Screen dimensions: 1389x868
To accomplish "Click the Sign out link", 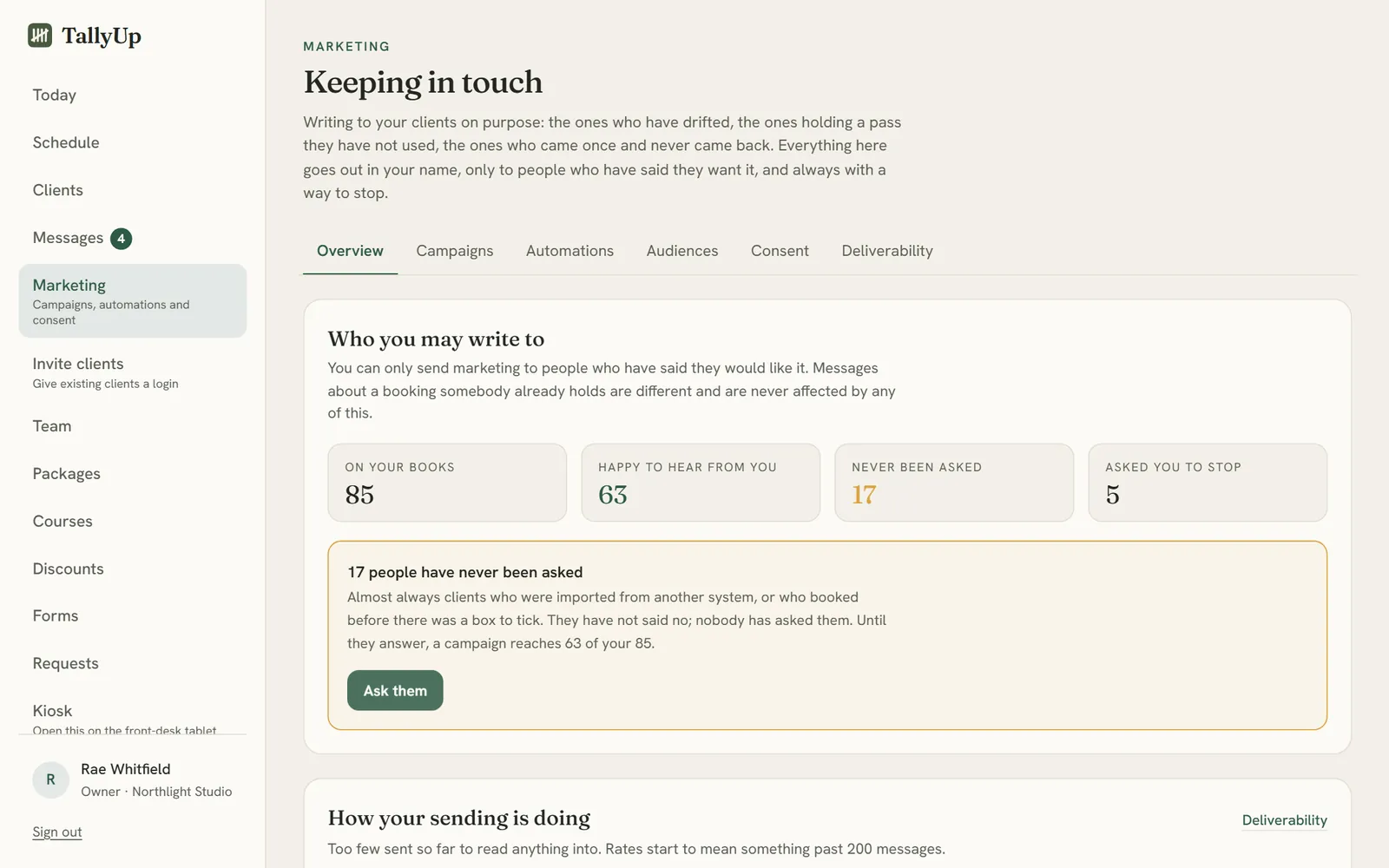I will pyautogui.click(x=57, y=832).
